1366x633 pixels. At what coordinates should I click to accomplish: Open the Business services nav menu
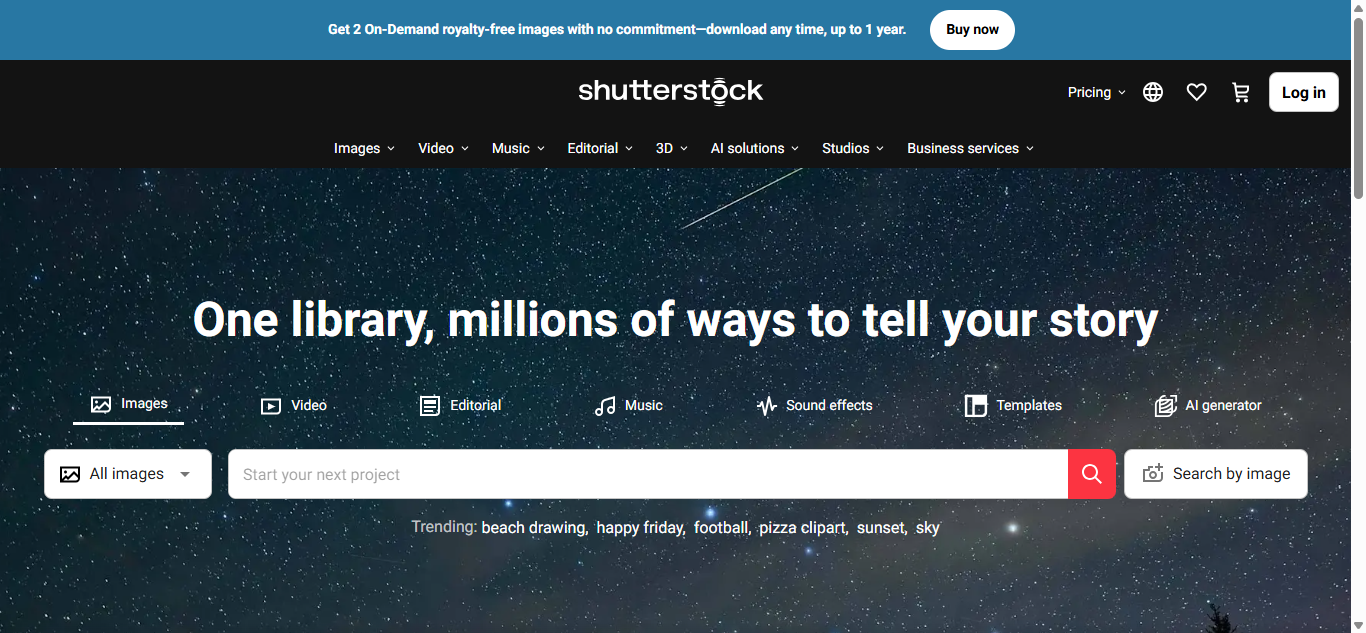970,148
